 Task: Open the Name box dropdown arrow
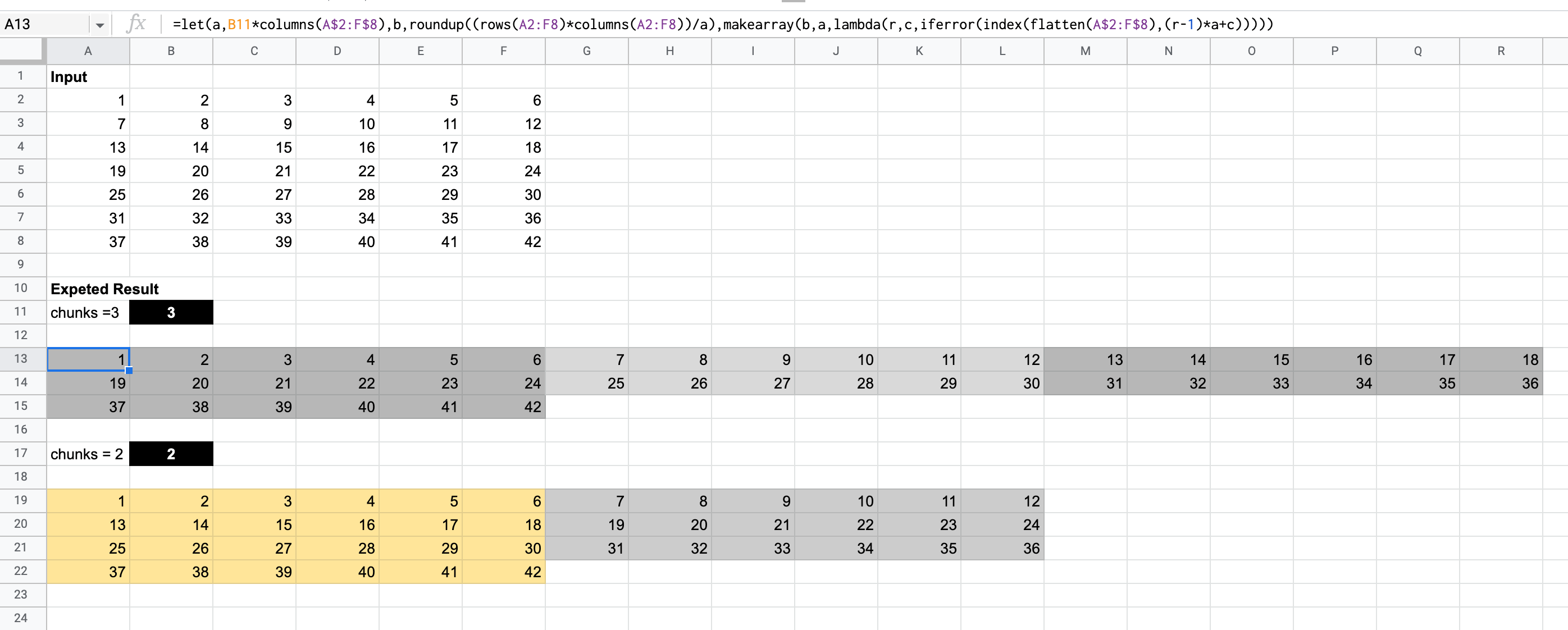100,25
